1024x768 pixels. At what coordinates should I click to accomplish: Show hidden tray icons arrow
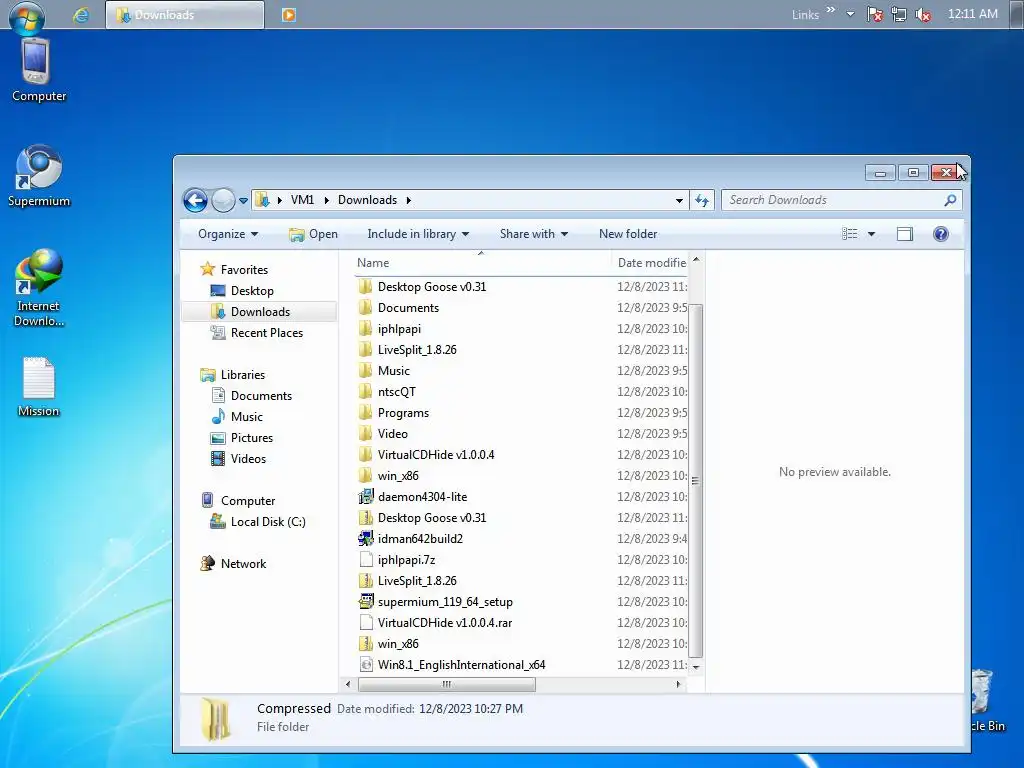click(x=850, y=14)
